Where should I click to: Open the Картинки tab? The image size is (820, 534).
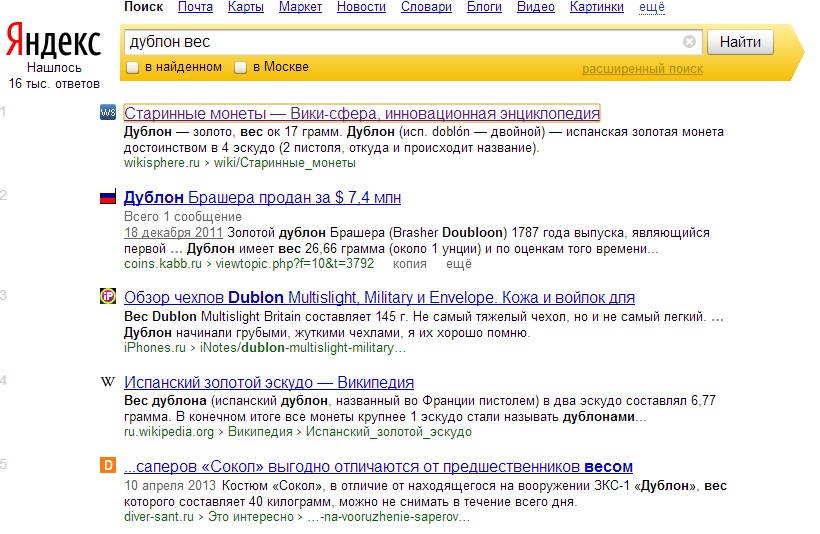(597, 7)
